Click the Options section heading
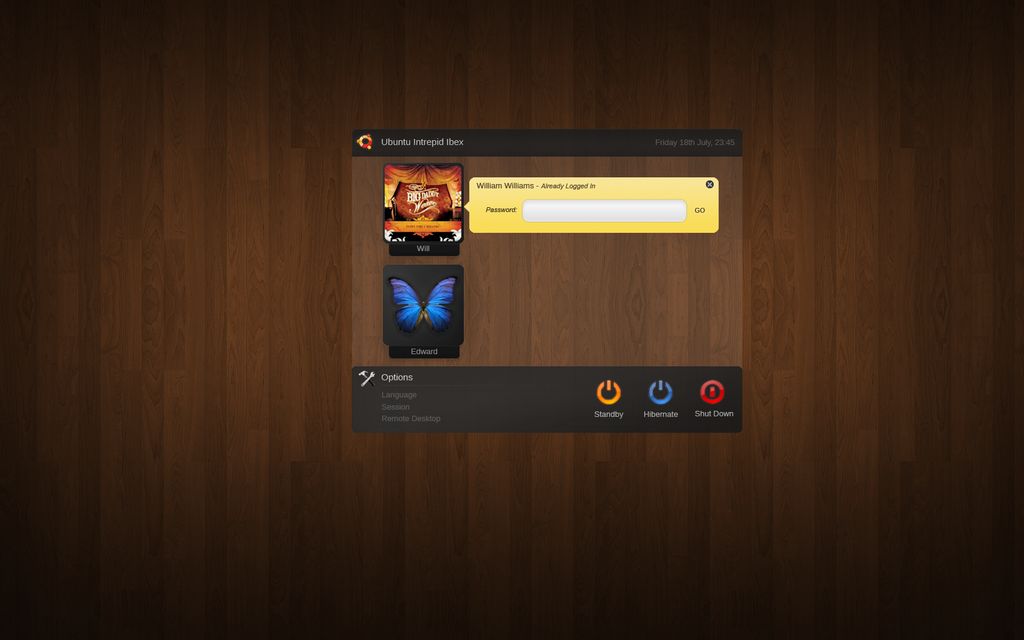Image resolution: width=1024 pixels, height=640 pixels. 398,377
